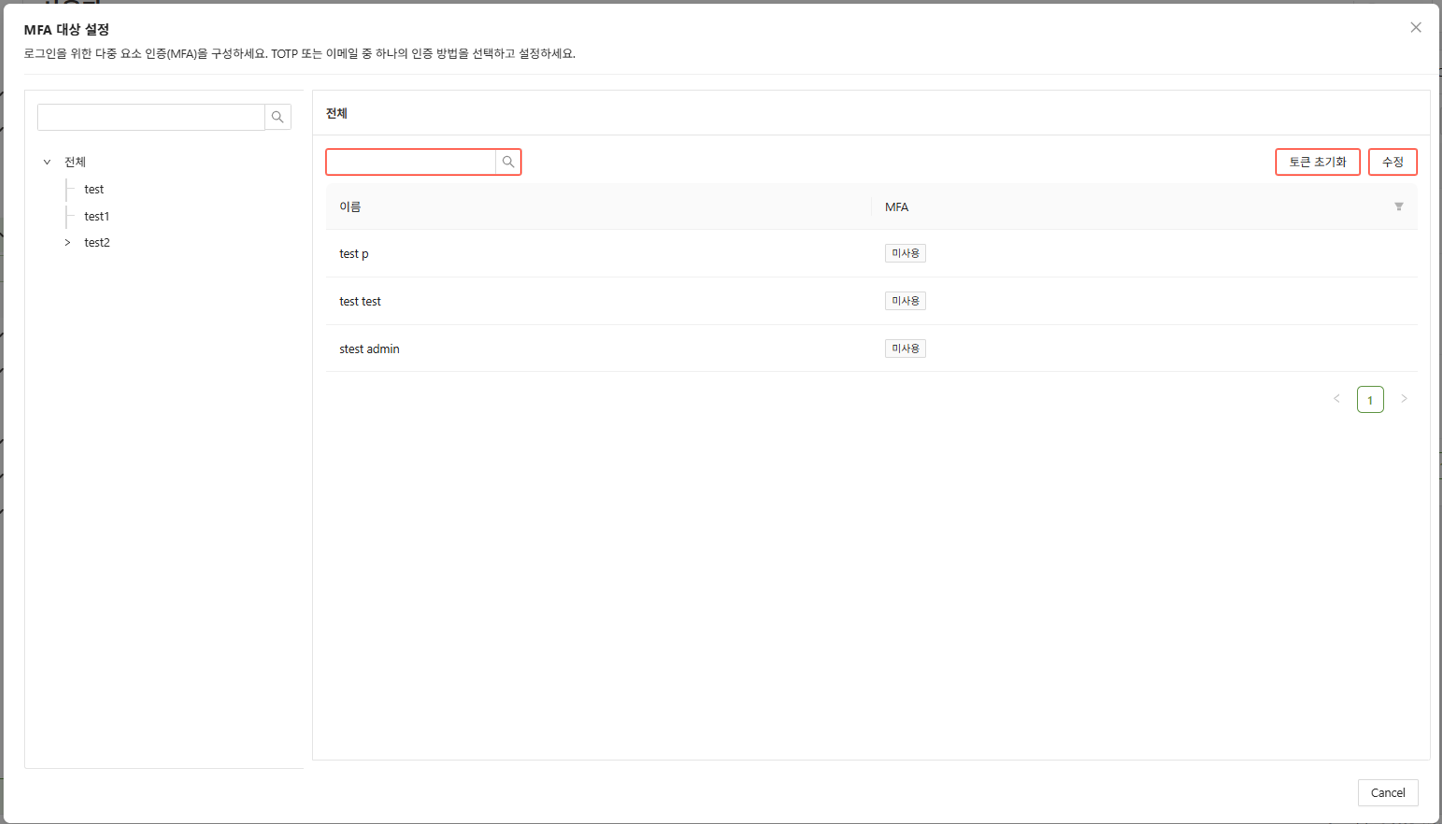The height and width of the screenshot is (824, 1442).
Task: Select test1 group in tree
Action: [97, 216]
